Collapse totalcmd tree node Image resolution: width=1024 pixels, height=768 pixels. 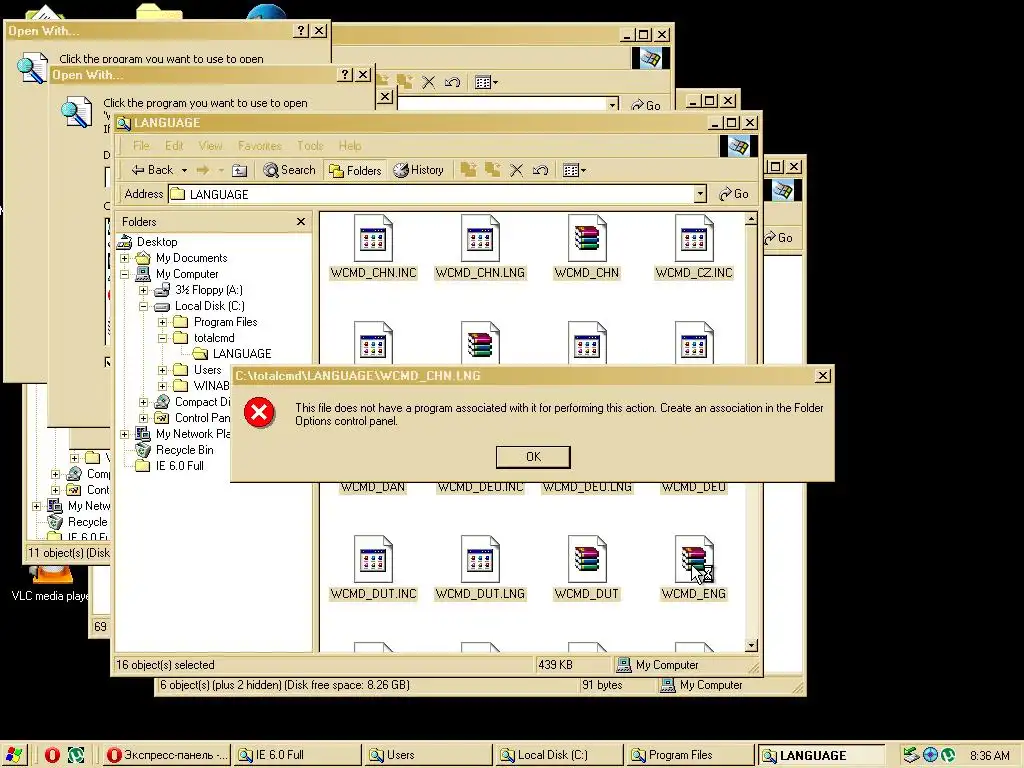click(163, 338)
